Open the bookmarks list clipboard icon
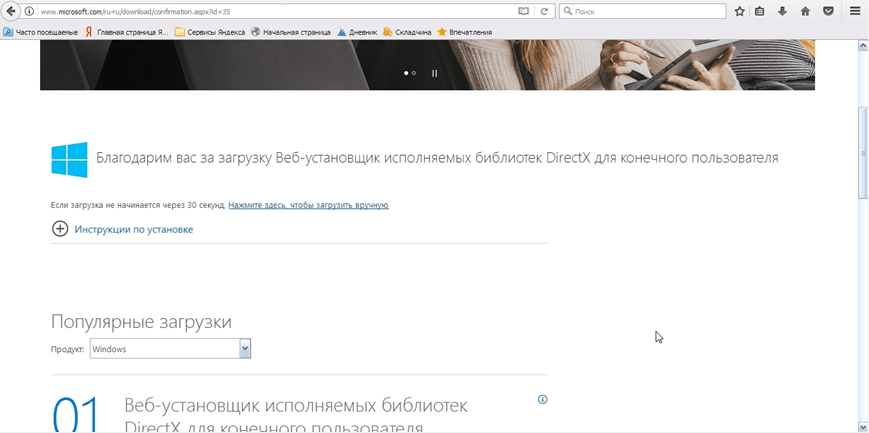 coord(760,11)
